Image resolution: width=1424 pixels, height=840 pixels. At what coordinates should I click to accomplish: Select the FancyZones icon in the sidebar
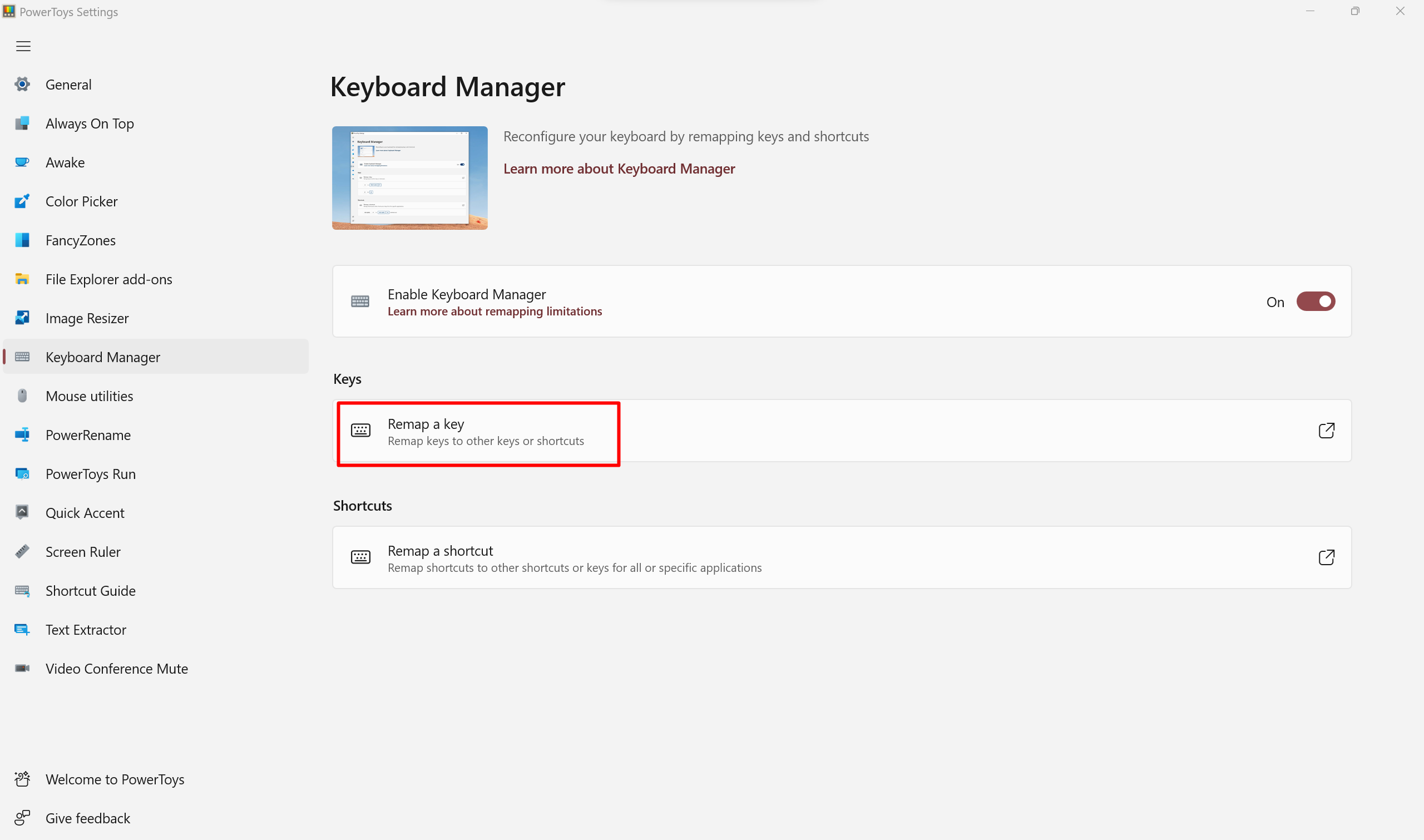pos(22,240)
